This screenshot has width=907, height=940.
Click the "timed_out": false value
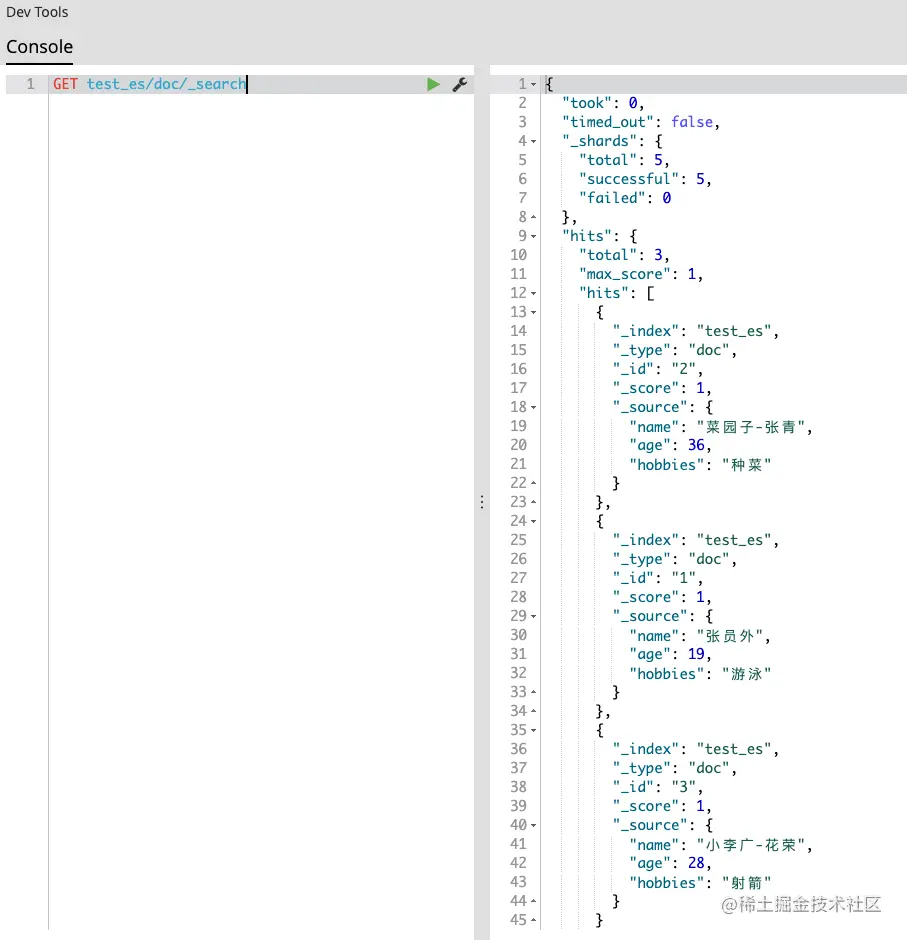tap(692, 122)
